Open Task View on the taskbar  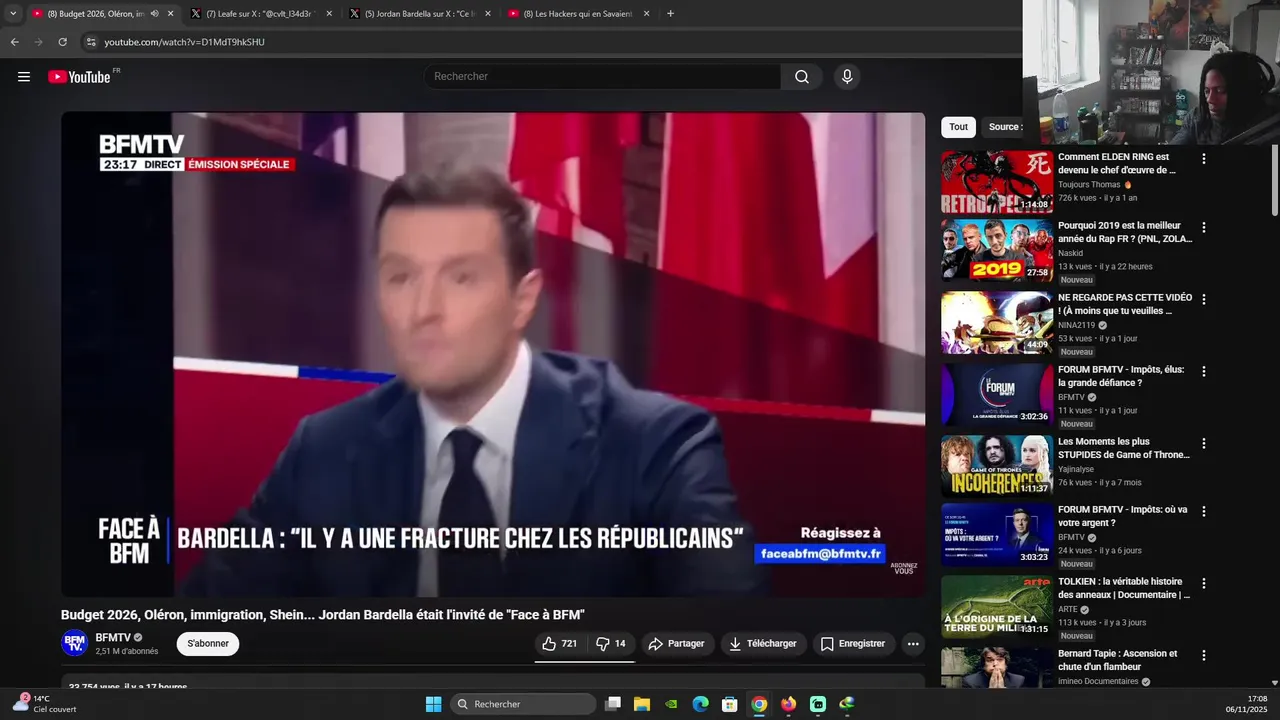click(x=613, y=704)
